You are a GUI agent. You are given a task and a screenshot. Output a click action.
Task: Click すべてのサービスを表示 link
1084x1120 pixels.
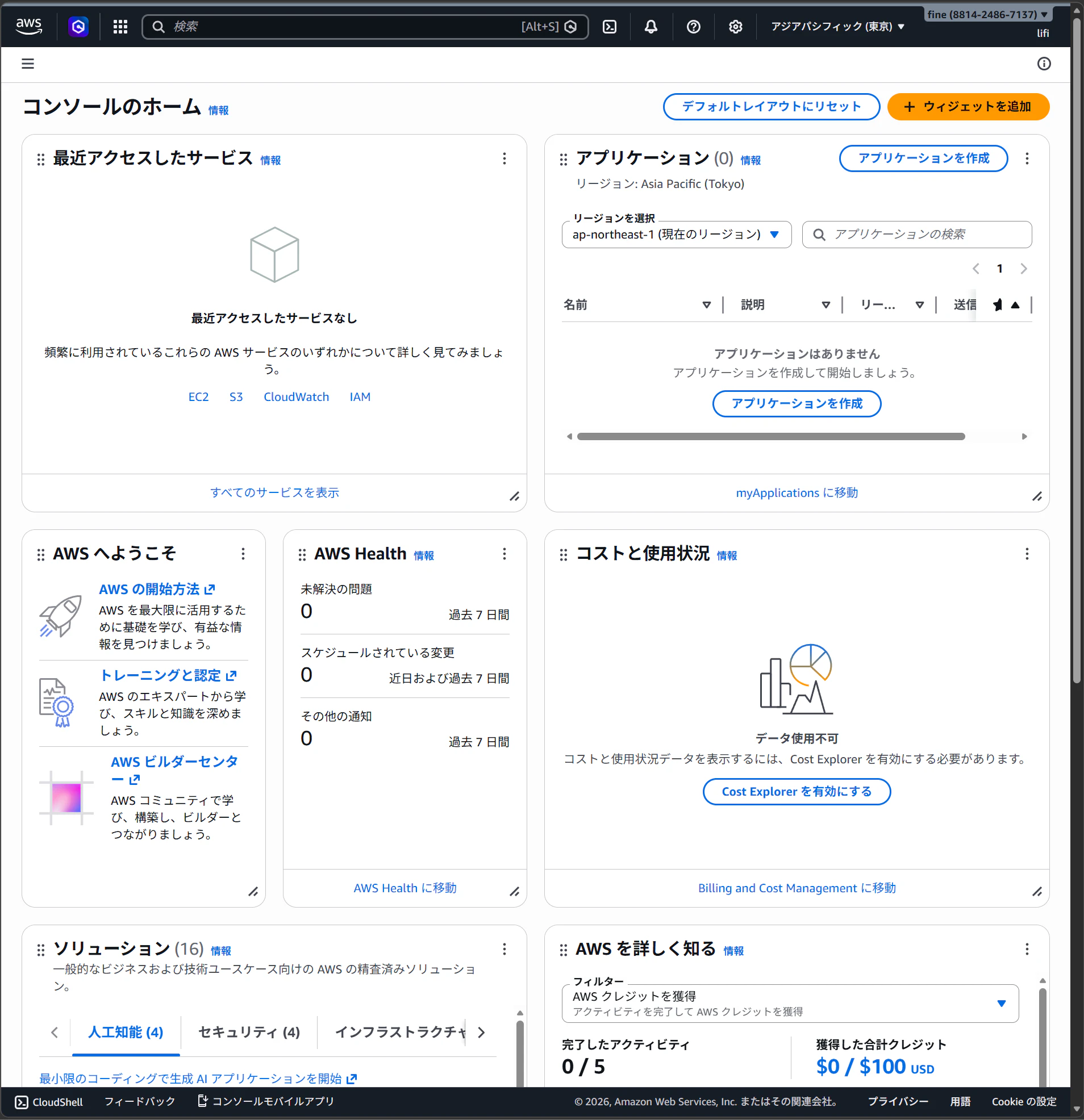(x=274, y=492)
